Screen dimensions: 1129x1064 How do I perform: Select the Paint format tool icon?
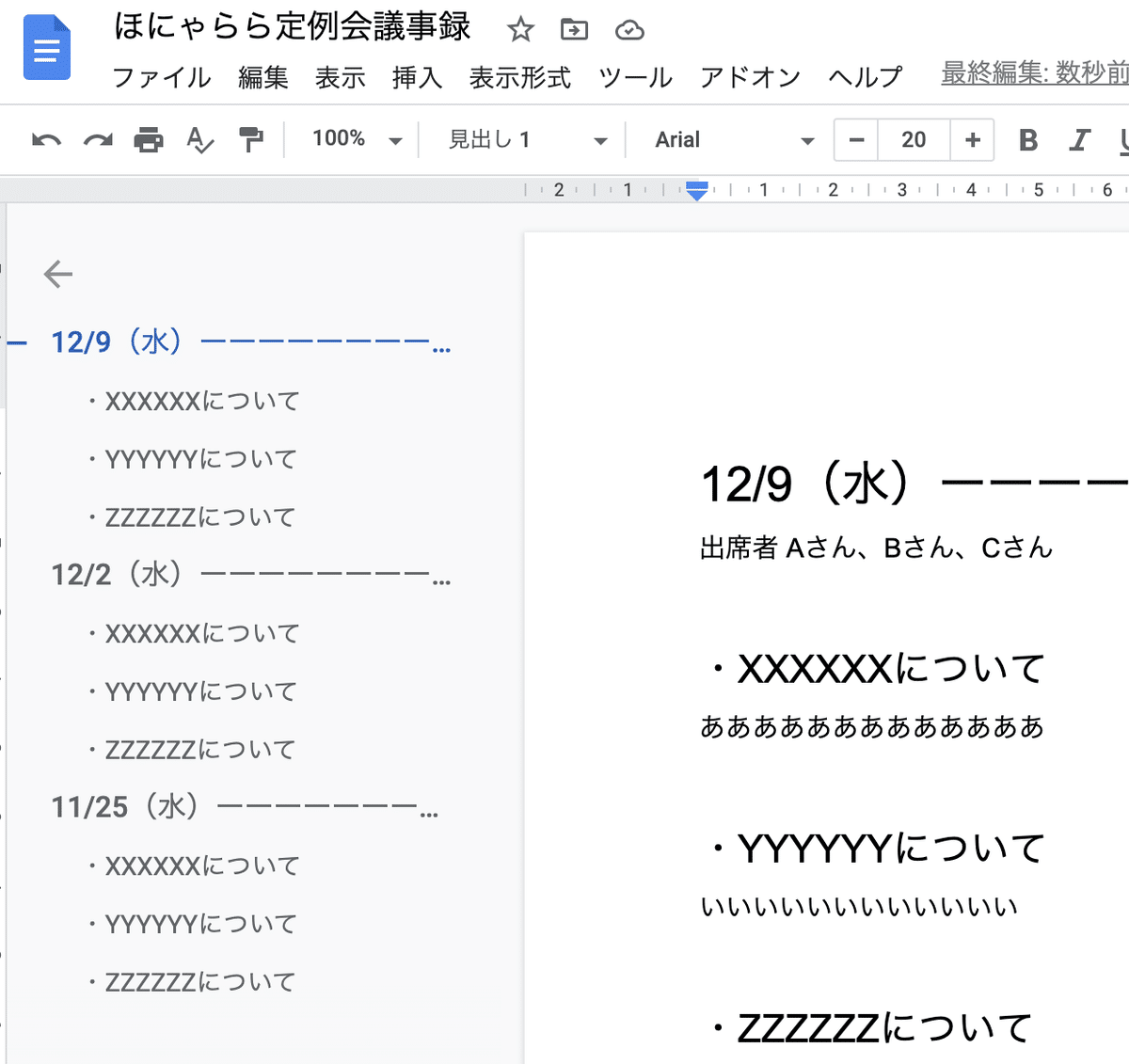[250, 138]
